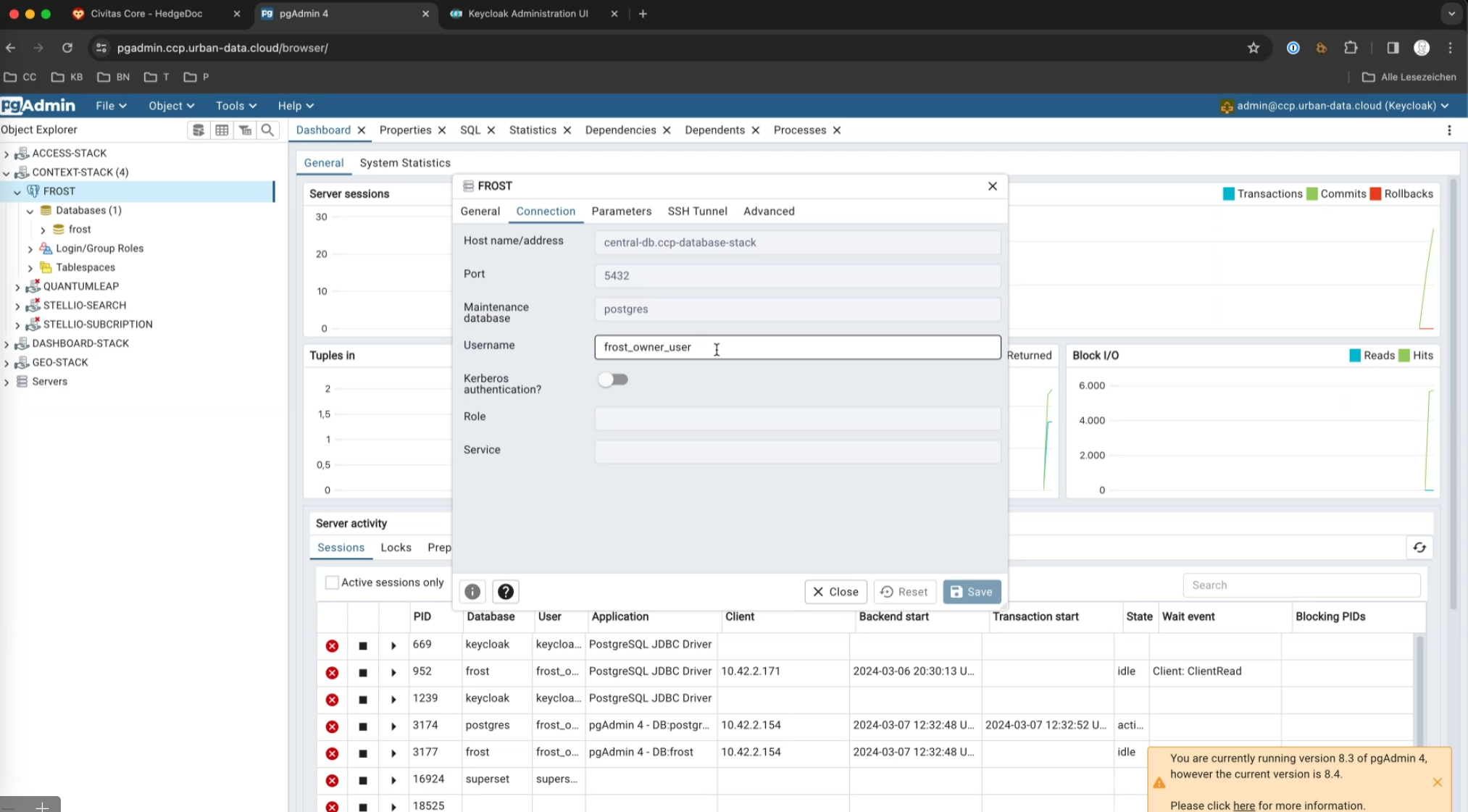This screenshot has height=812, width=1468.
Task: Open the browser extensions puzzle icon
Action: click(1351, 48)
